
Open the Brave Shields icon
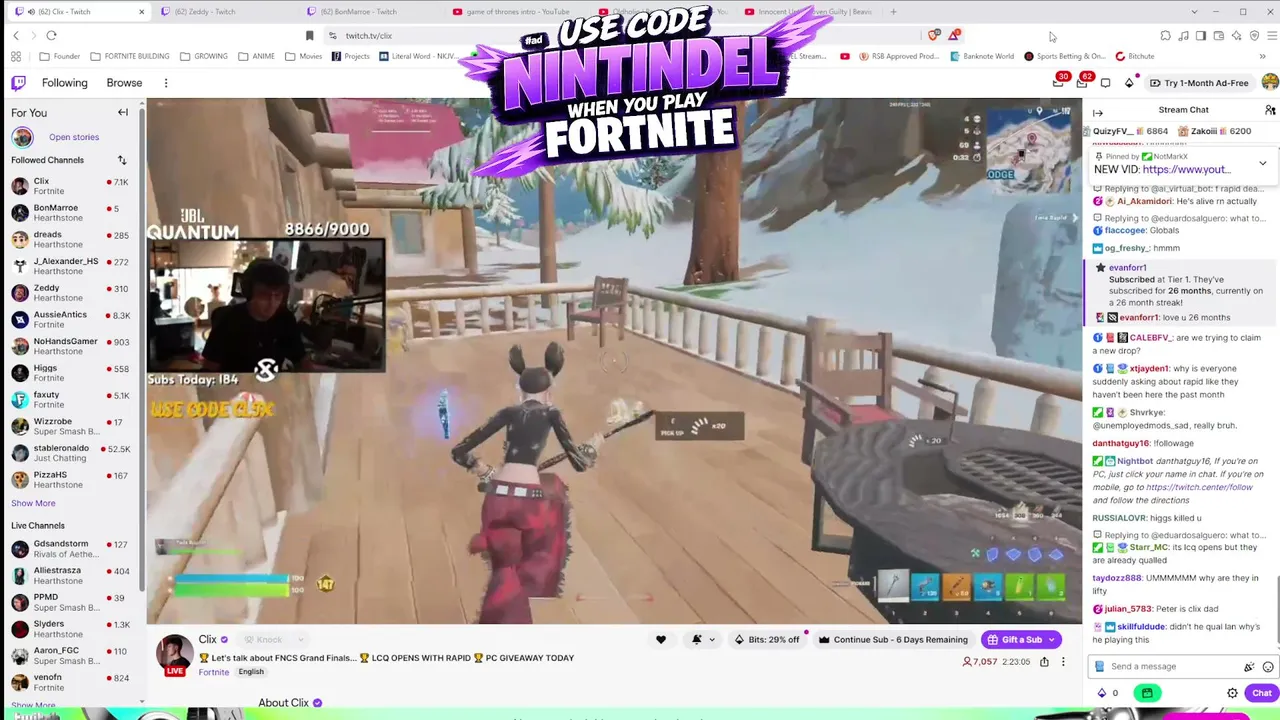[933, 36]
